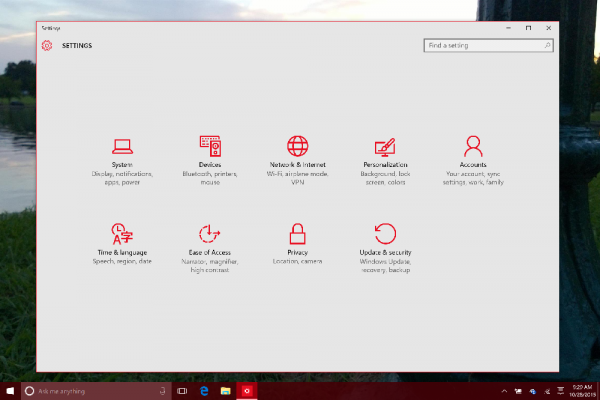600x400 pixels.
Task: Launch Microsoft Edge from the taskbar
Action: [x=204, y=391]
